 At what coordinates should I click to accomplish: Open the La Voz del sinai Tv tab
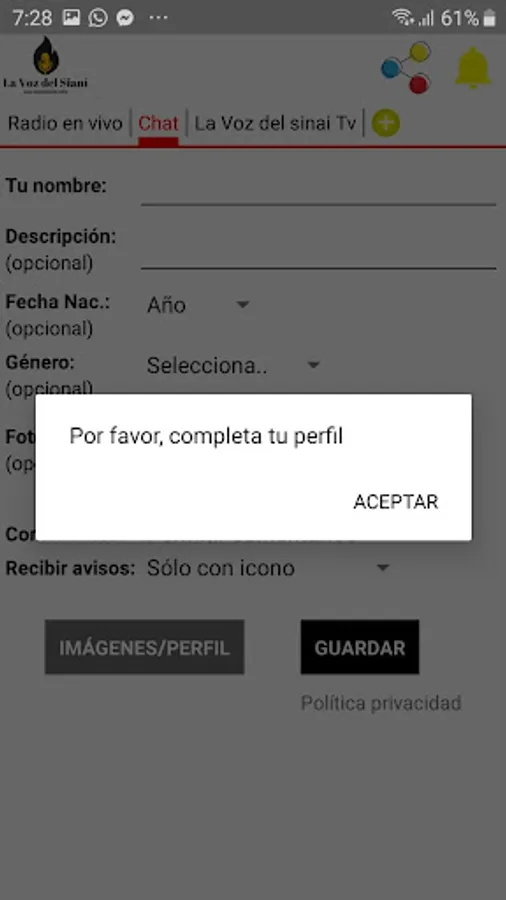[x=275, y=123]
